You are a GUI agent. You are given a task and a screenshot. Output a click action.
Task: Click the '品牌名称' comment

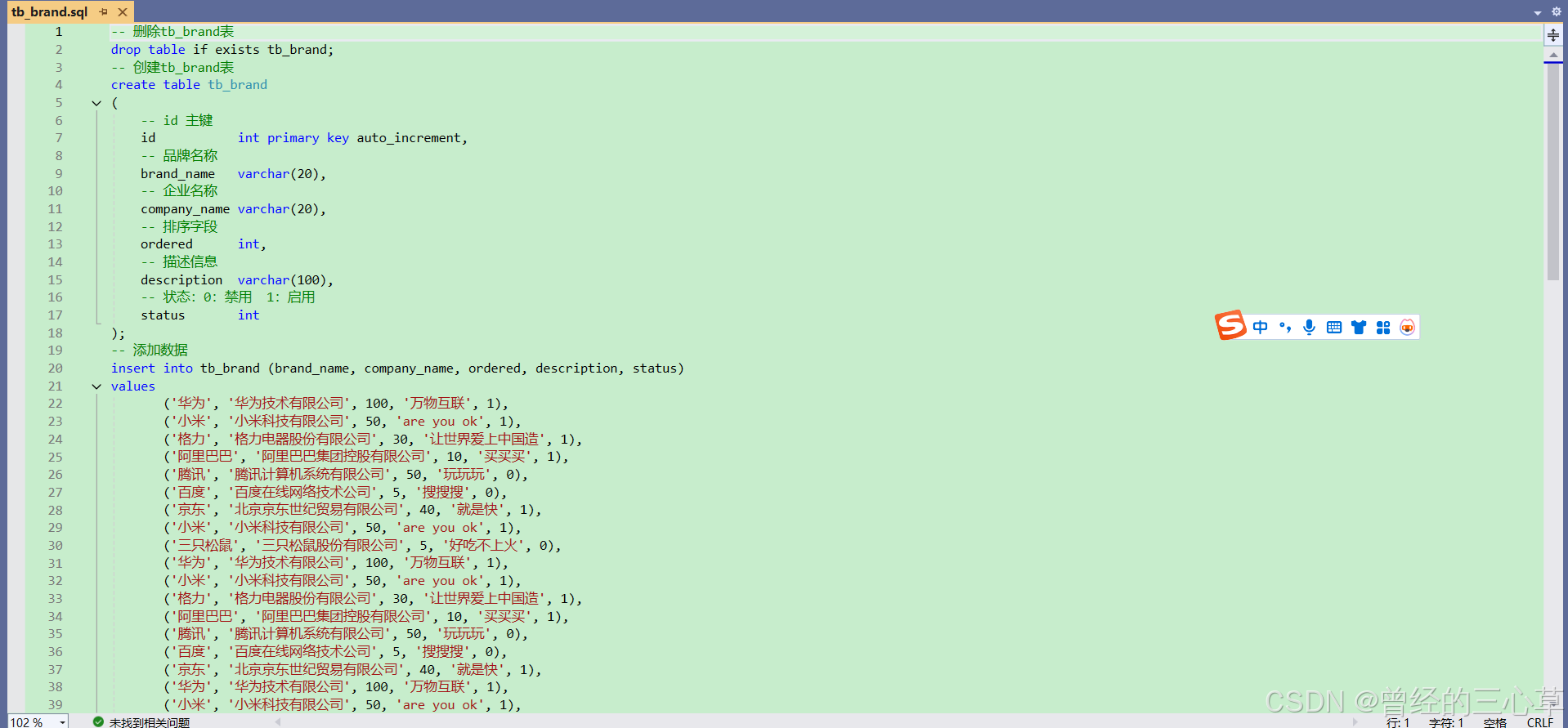[190, 156]
